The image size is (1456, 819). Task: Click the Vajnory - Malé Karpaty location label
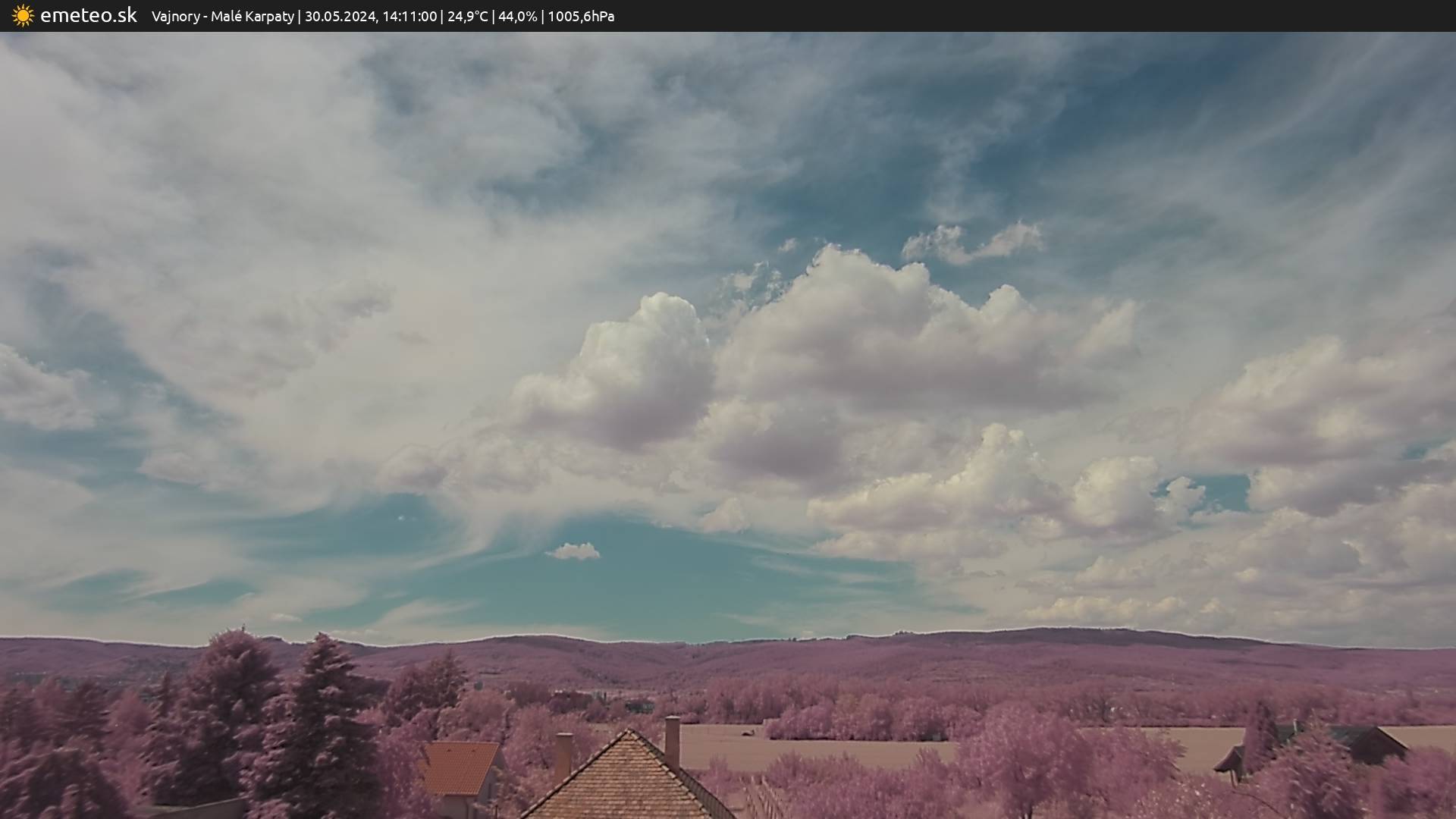click(x=222, y=17)
